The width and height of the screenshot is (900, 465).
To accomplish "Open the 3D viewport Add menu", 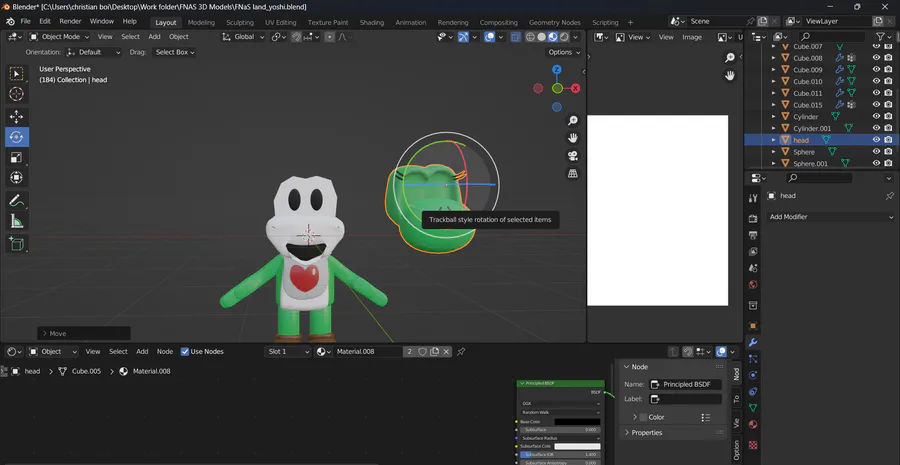I will 154,37.
